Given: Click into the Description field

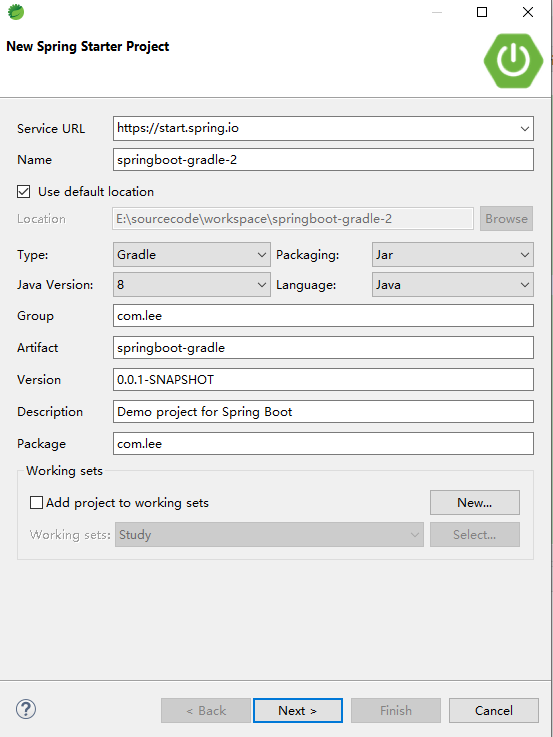Looking at the screenshot, I should point(323,412).
